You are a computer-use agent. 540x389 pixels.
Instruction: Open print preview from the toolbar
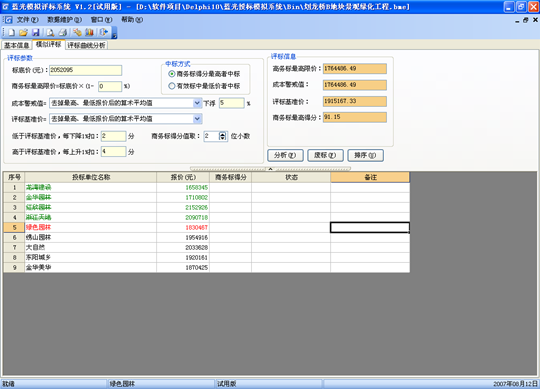click(x=50, y=32)
